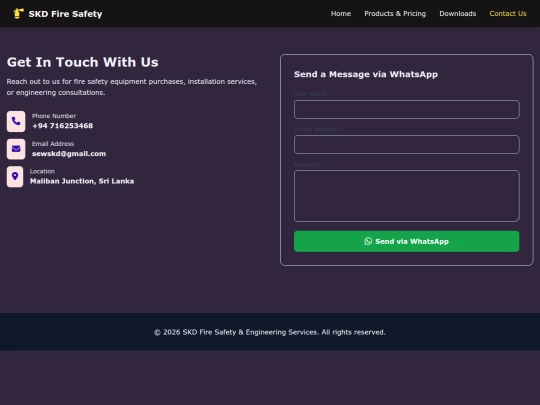Viewport: 540px width, 405px height.
Task: Click the Get In Touch With Us heading
Action: click(83, 62)
